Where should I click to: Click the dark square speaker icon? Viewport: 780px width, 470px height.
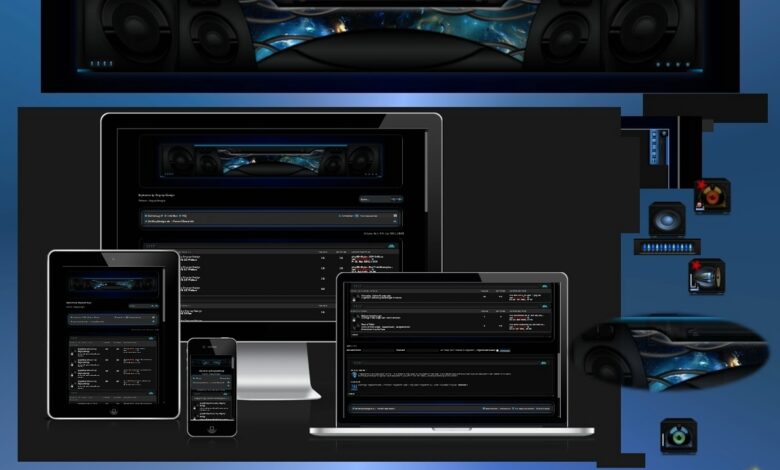click(667, 218)
